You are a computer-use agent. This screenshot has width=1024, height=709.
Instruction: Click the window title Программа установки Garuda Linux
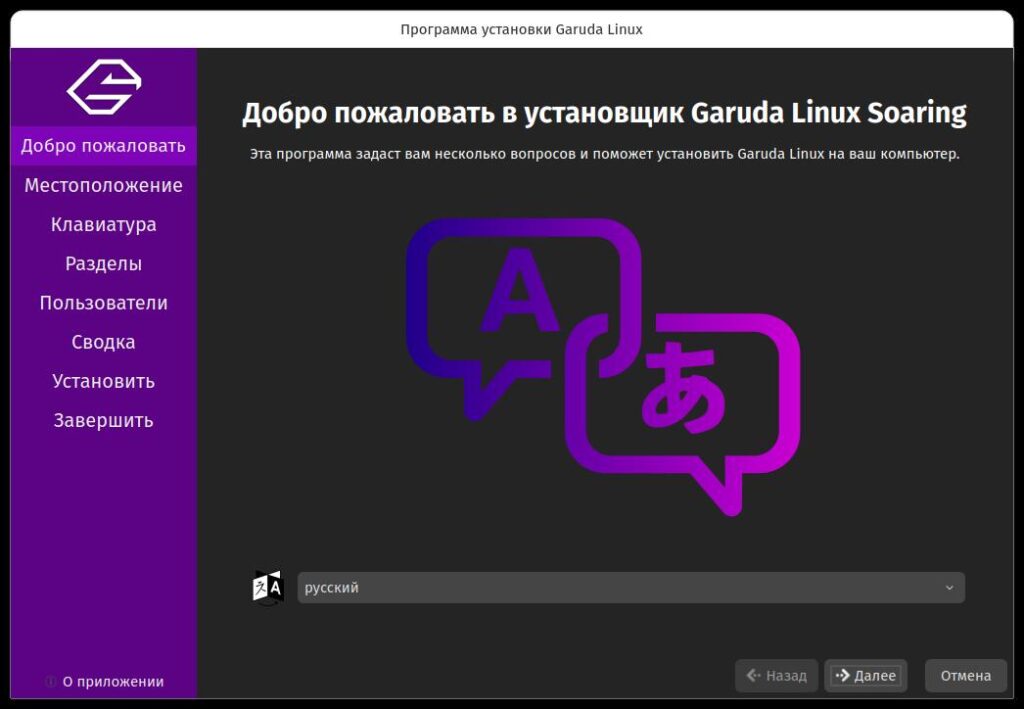click(x=521, y=29)
